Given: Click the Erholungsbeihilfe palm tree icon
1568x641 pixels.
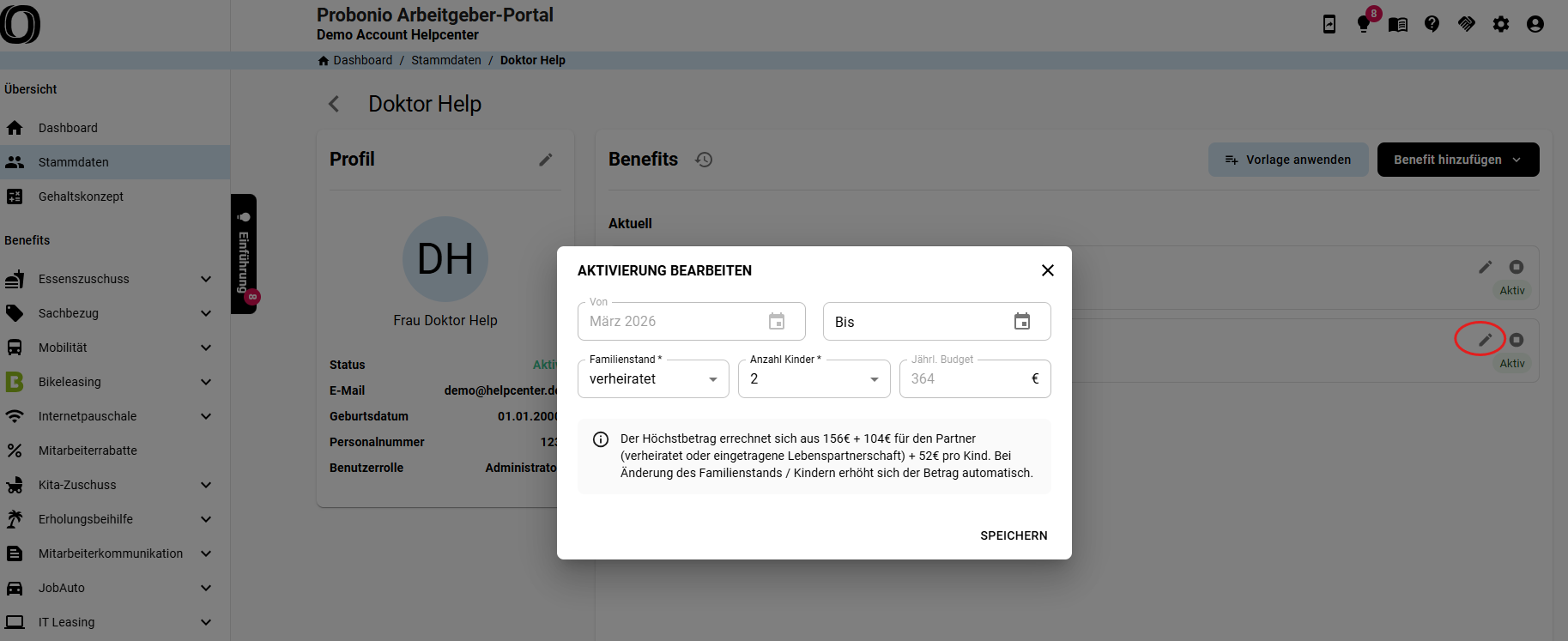Looking at the screenshot, I should (x=15, y=519).
